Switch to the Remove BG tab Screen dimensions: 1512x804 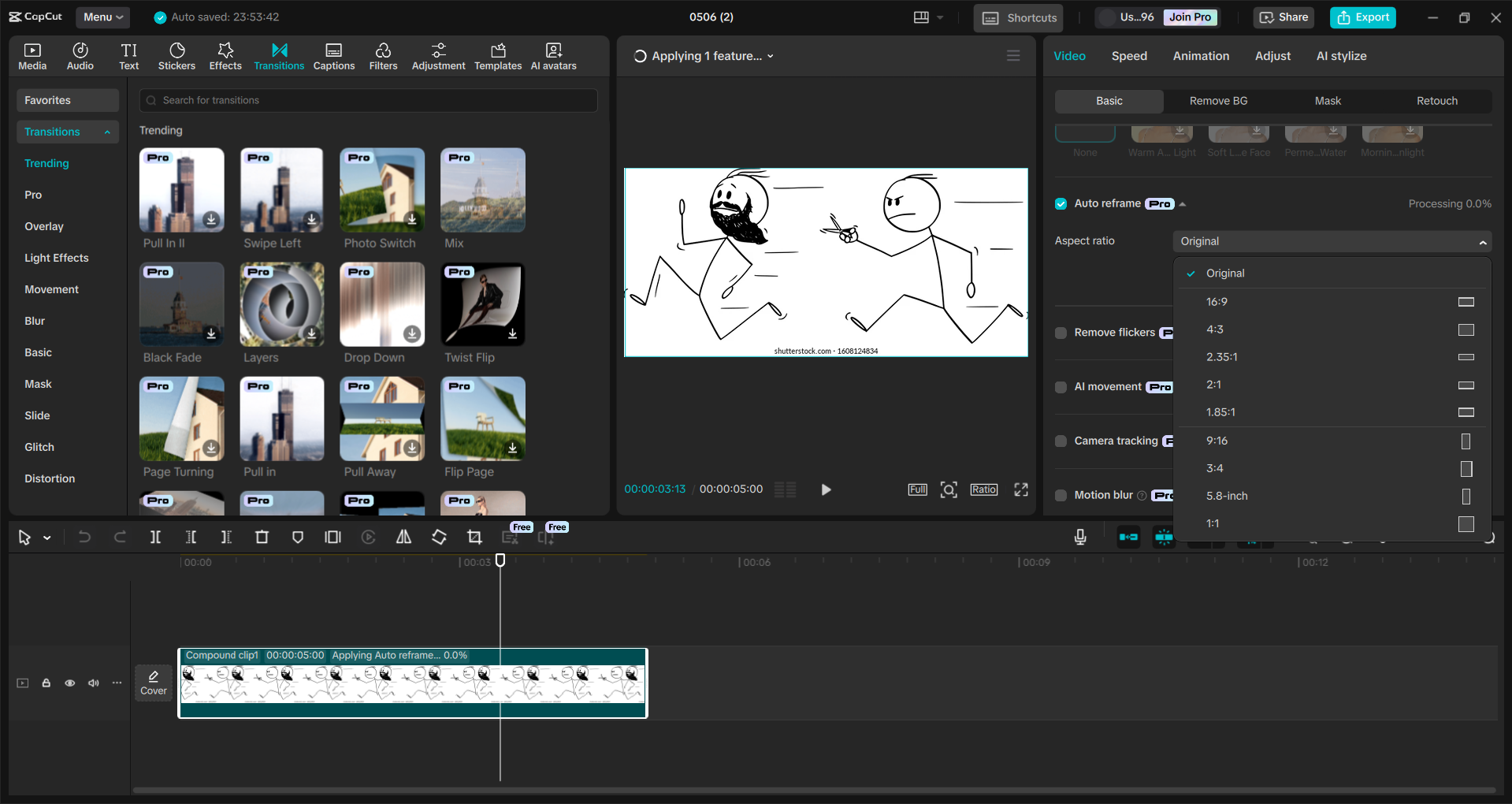click(1217, 101)
